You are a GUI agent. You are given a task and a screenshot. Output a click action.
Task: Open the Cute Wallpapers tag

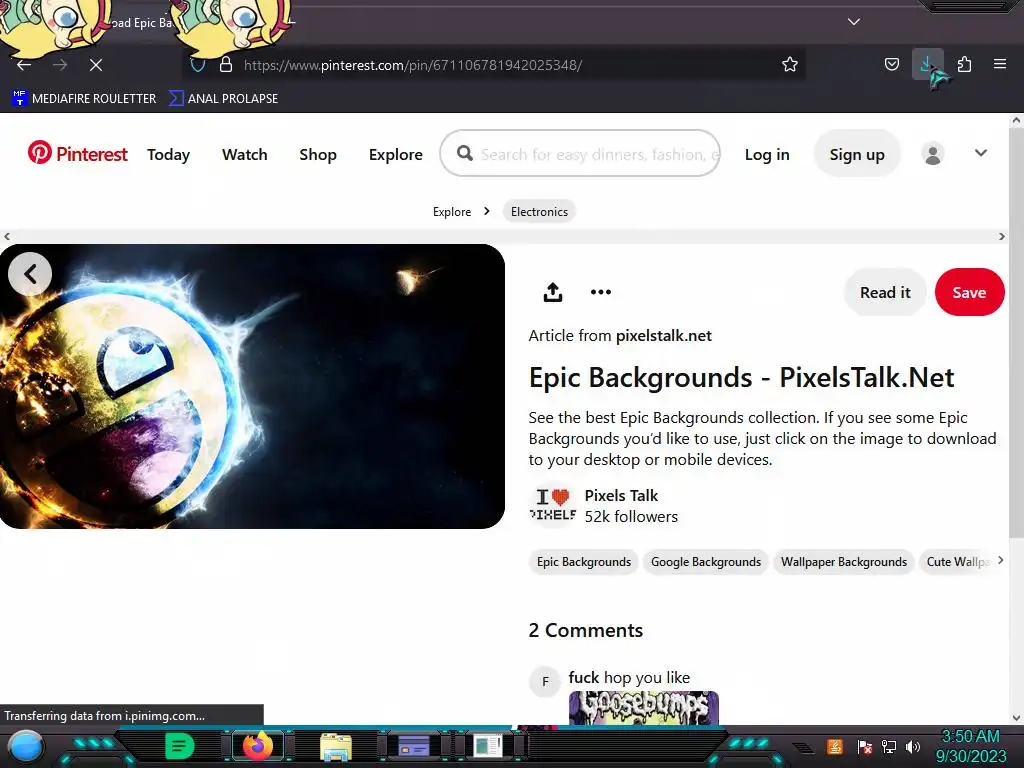click(x=957, y=562)
